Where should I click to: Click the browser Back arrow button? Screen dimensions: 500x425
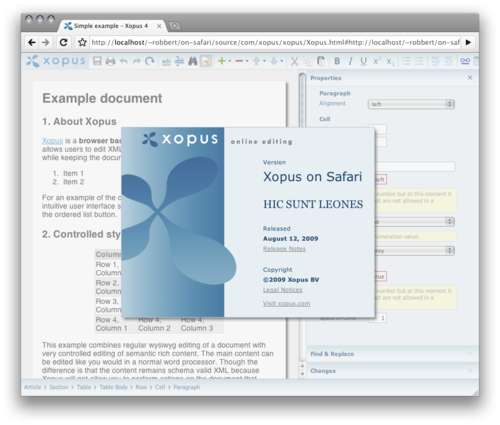point(32,42)
